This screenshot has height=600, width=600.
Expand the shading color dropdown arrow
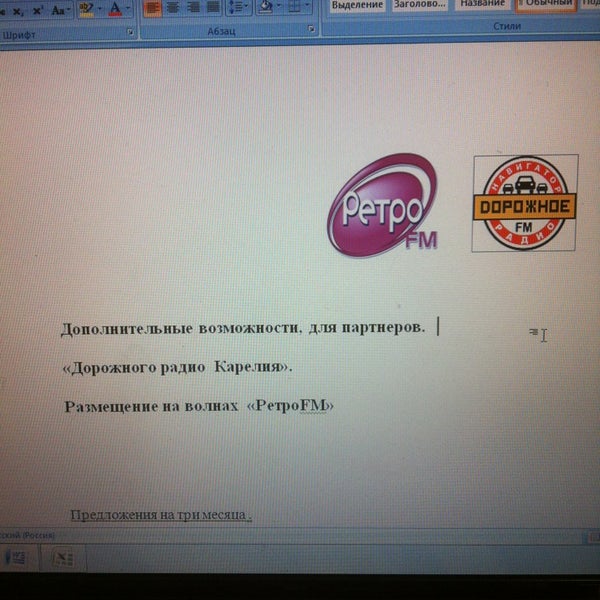279,6
